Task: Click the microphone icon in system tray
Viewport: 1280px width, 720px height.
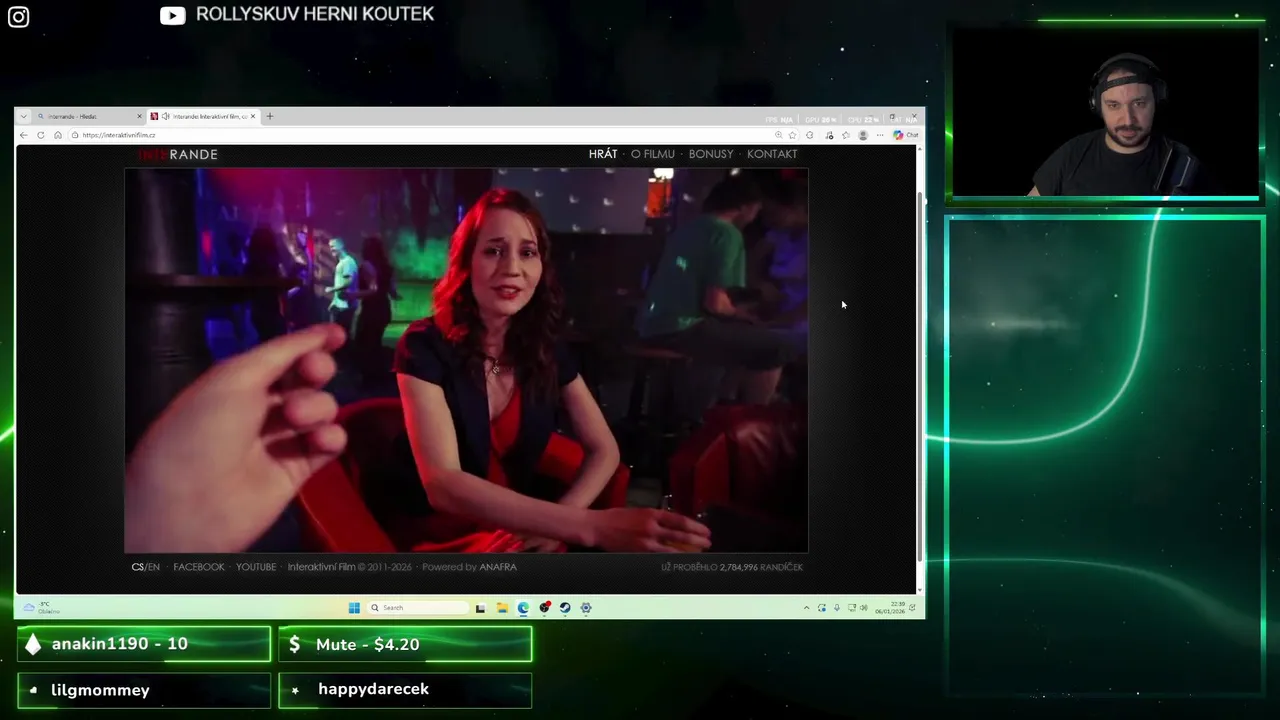Action: pos(837,608)
